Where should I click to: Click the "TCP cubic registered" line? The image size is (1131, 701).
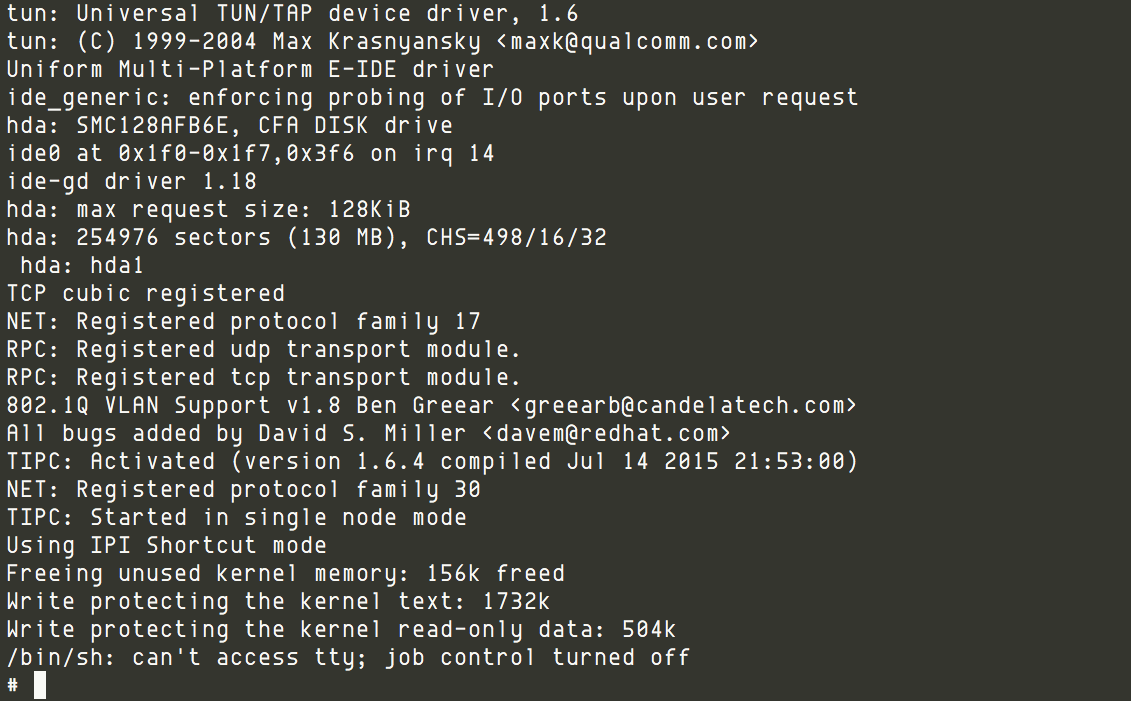point(146,293)
